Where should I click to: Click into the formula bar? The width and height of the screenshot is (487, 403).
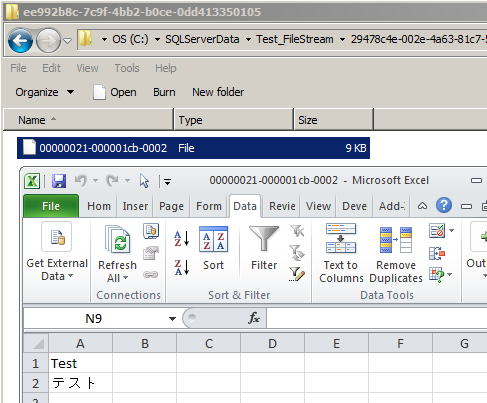click(377, 318)
